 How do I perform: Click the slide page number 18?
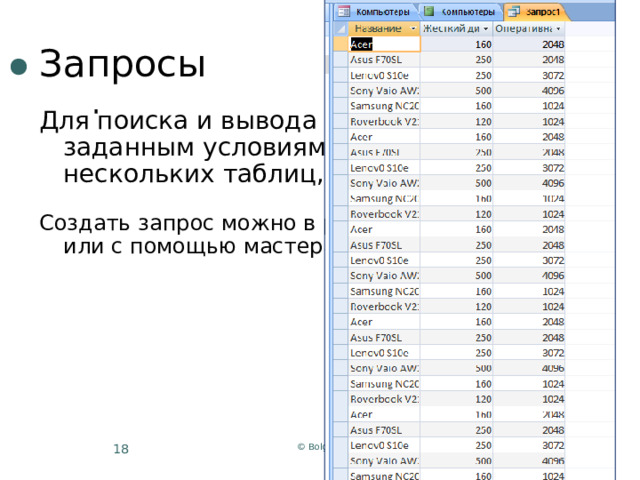(121, 449)
